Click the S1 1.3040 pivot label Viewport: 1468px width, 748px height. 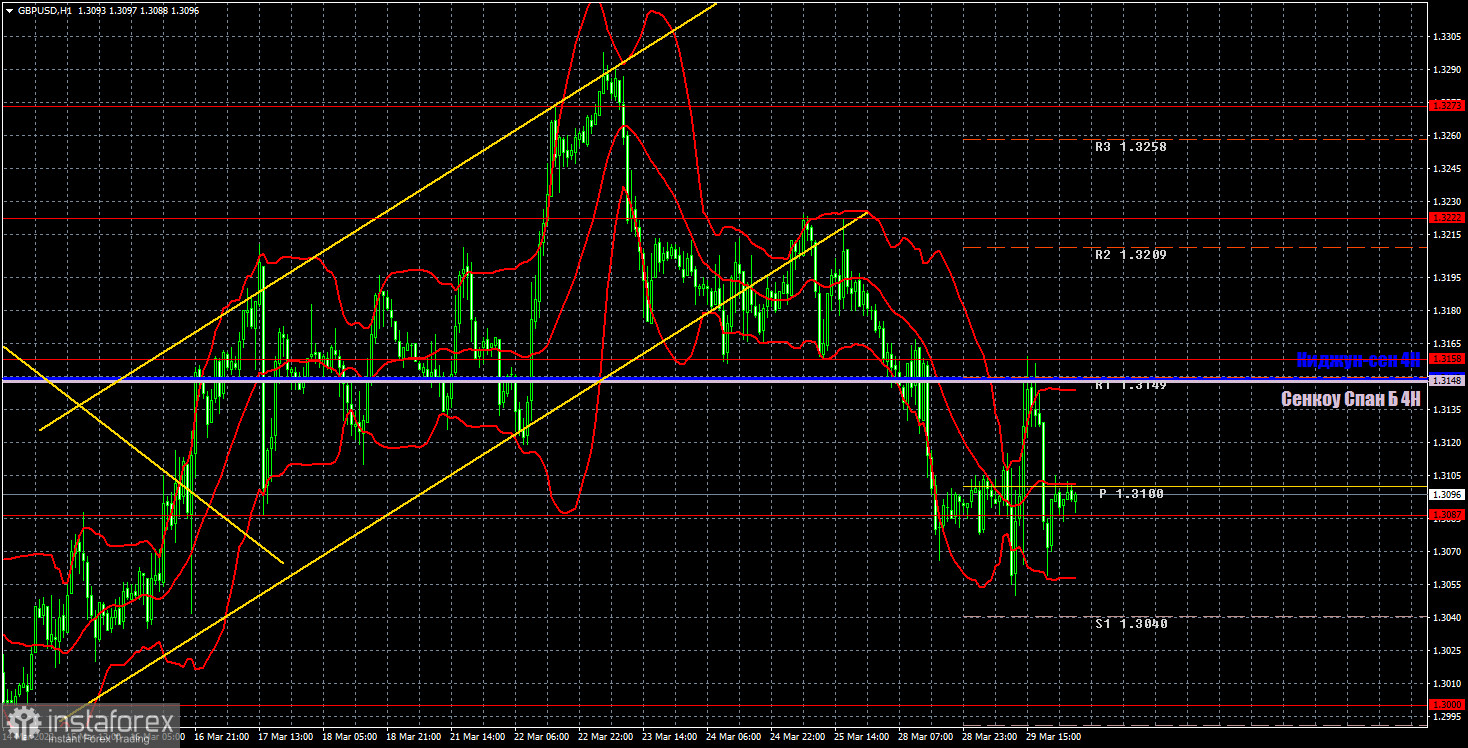(x=1130, y=623)
